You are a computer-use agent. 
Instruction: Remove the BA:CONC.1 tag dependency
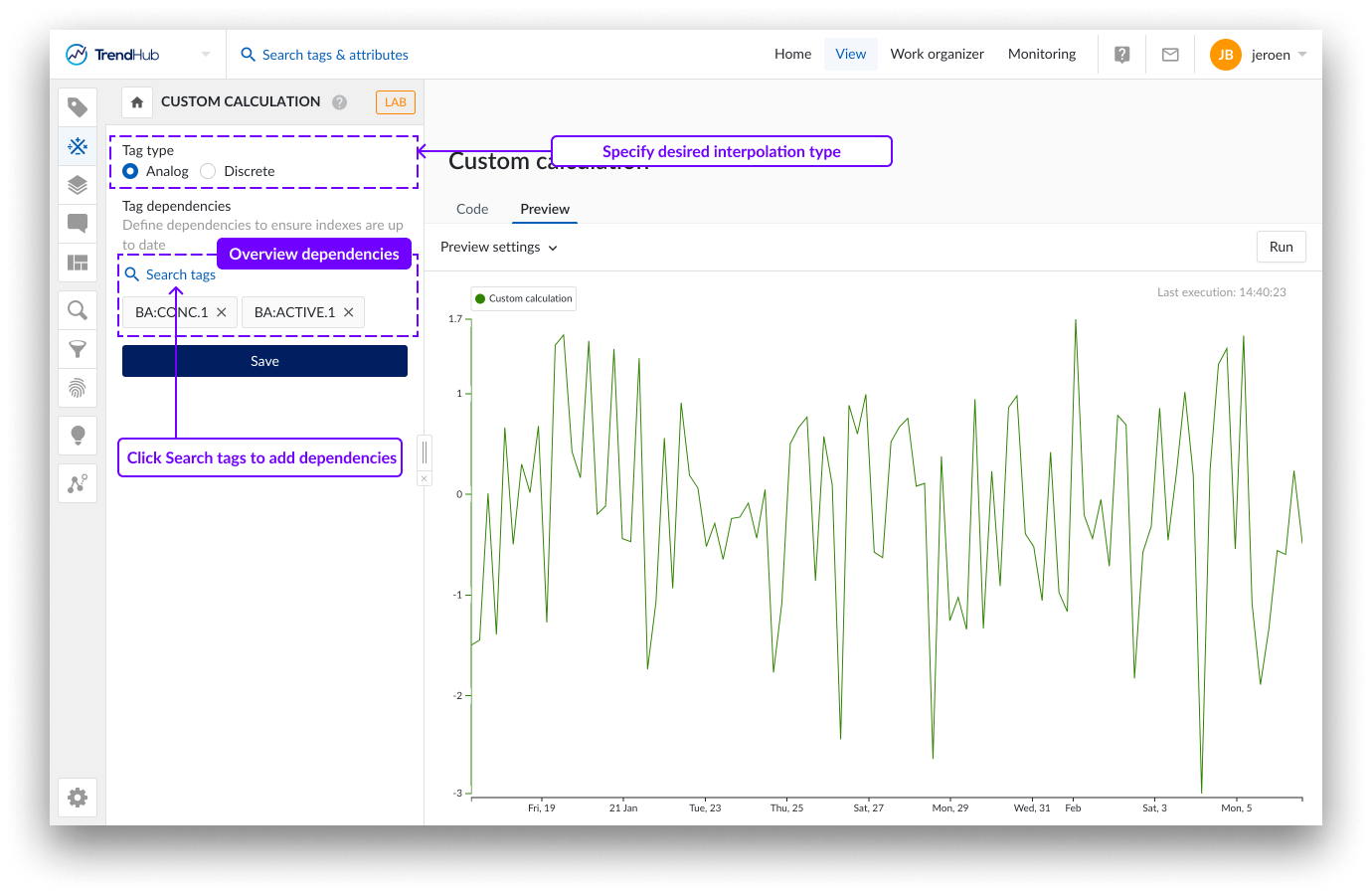pos(221,311)
